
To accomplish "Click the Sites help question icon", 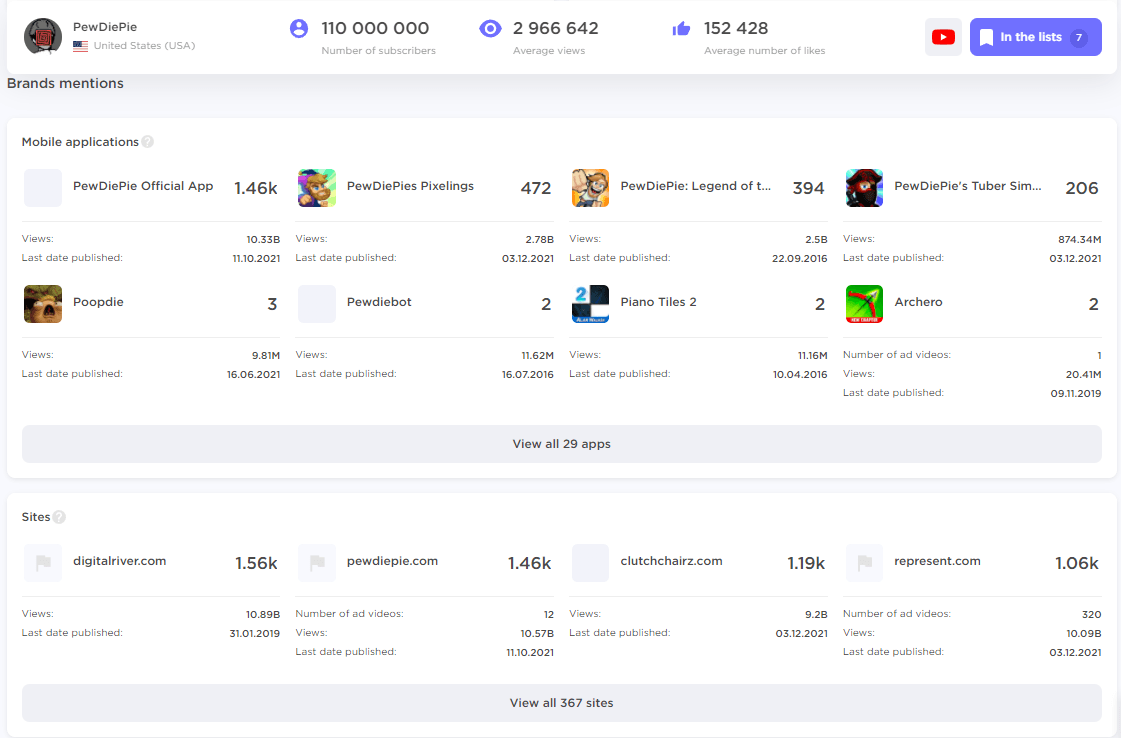I will coord(59,517).
